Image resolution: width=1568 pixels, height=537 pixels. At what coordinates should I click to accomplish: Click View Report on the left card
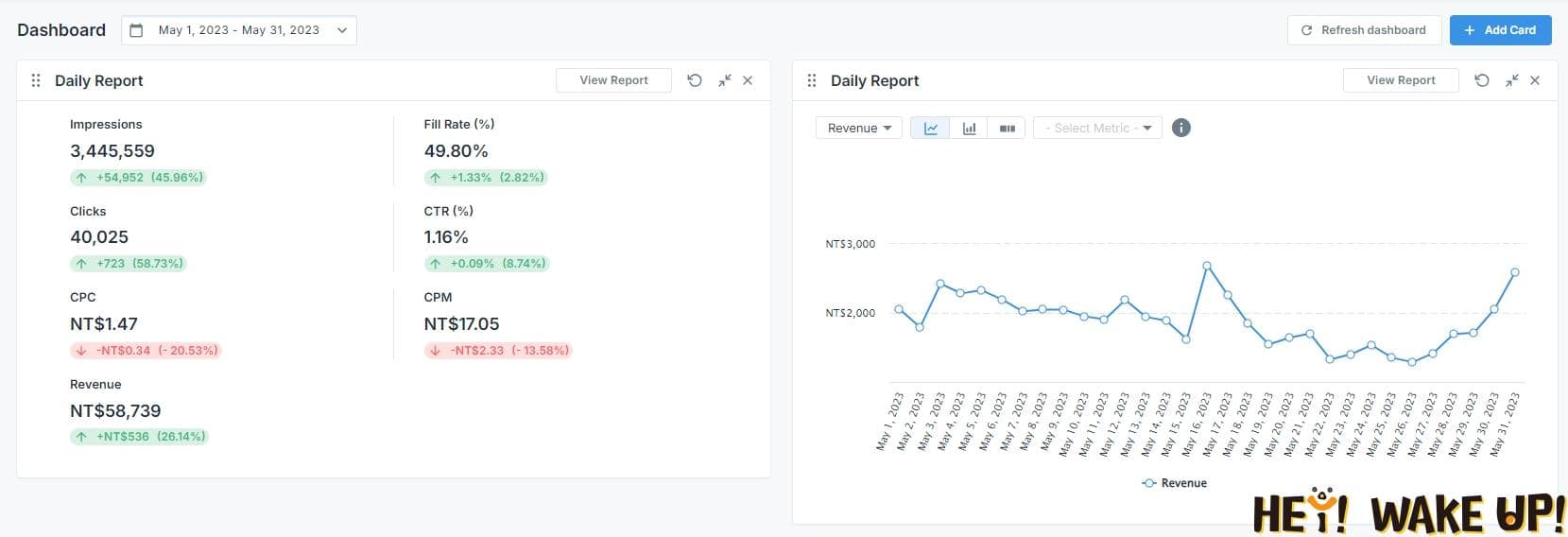point(613,80)
